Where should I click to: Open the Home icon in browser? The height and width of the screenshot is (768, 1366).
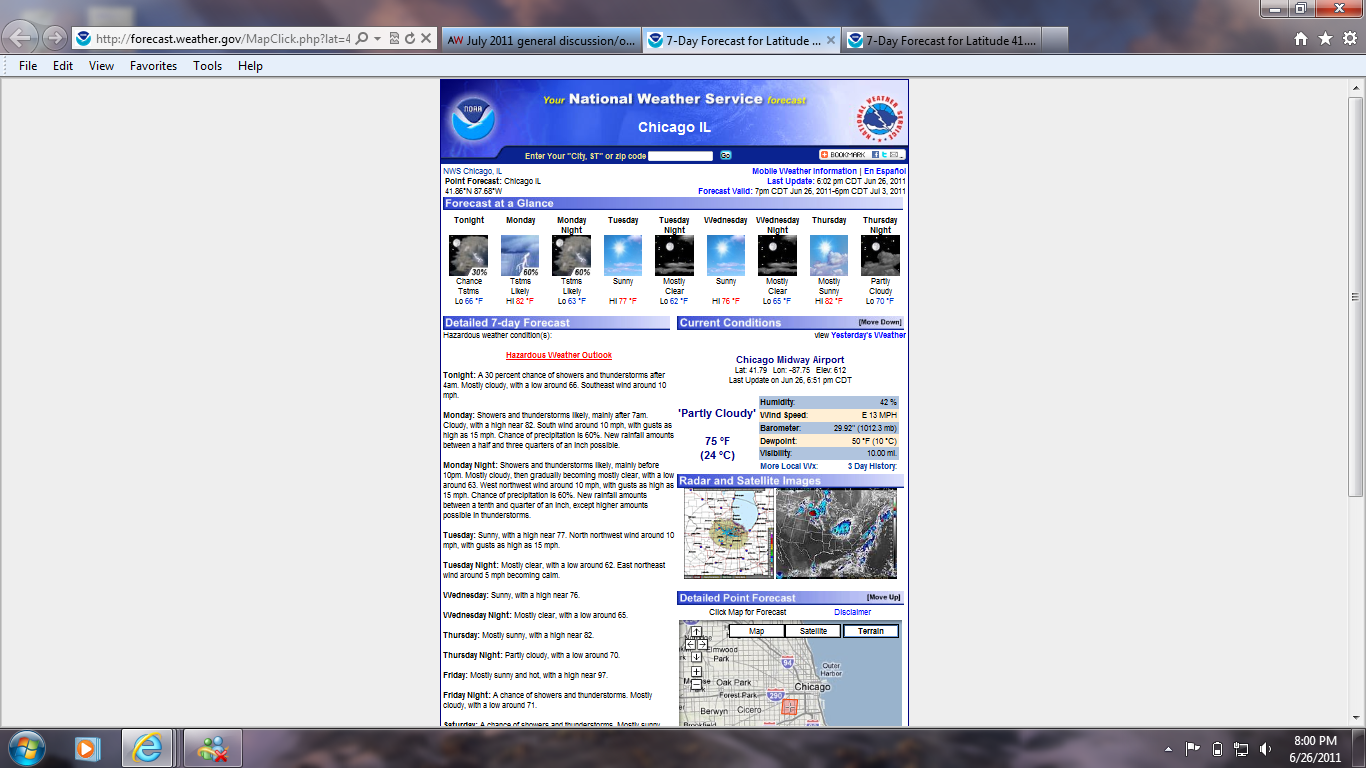click(1301, 39)
